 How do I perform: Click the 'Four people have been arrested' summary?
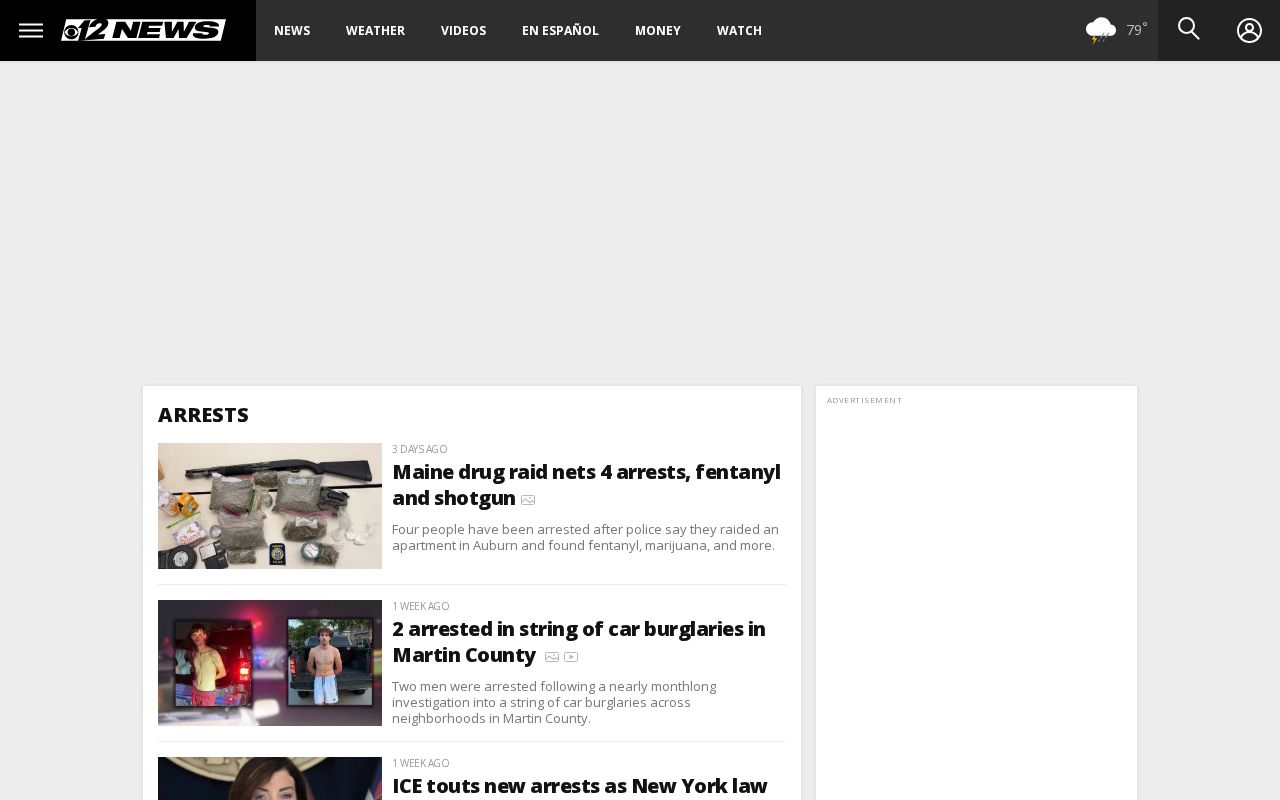tap(585, 537)
